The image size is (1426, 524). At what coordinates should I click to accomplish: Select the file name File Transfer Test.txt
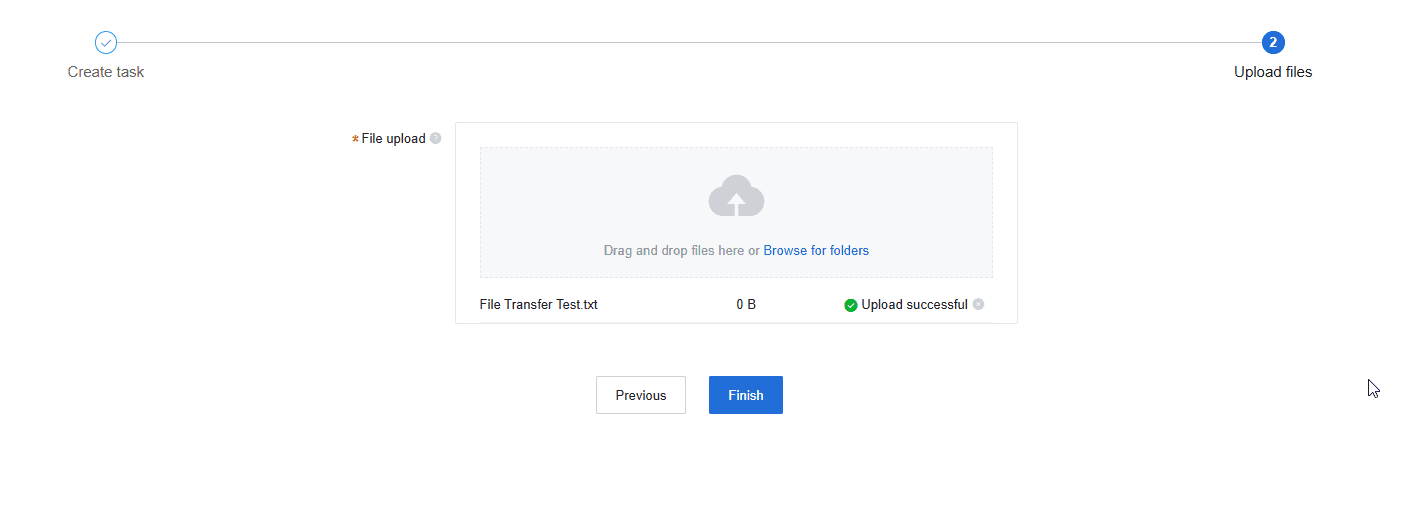[539, 305]
